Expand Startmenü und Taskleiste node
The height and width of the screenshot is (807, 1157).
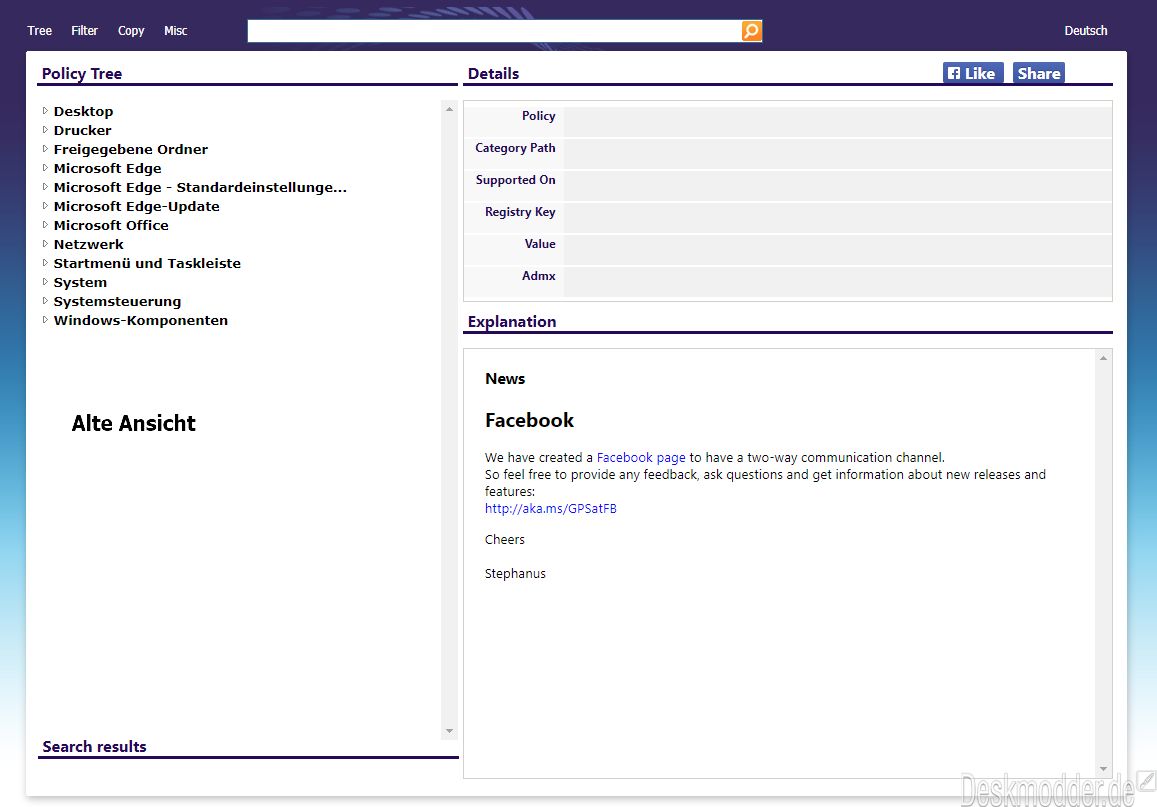click(45, 263)
